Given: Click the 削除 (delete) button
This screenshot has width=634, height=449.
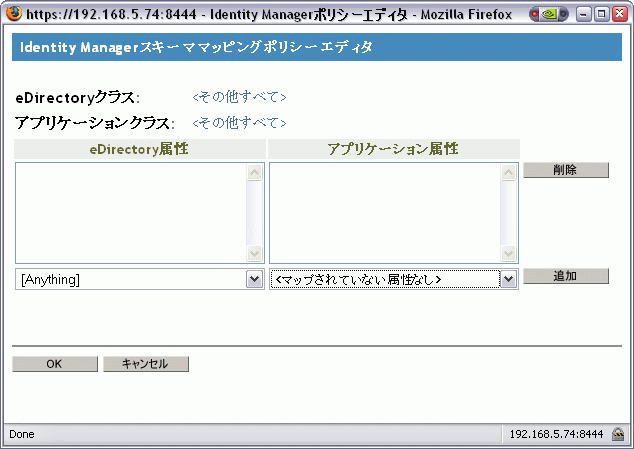Looking at the screenshot, I should pos(566,170).
